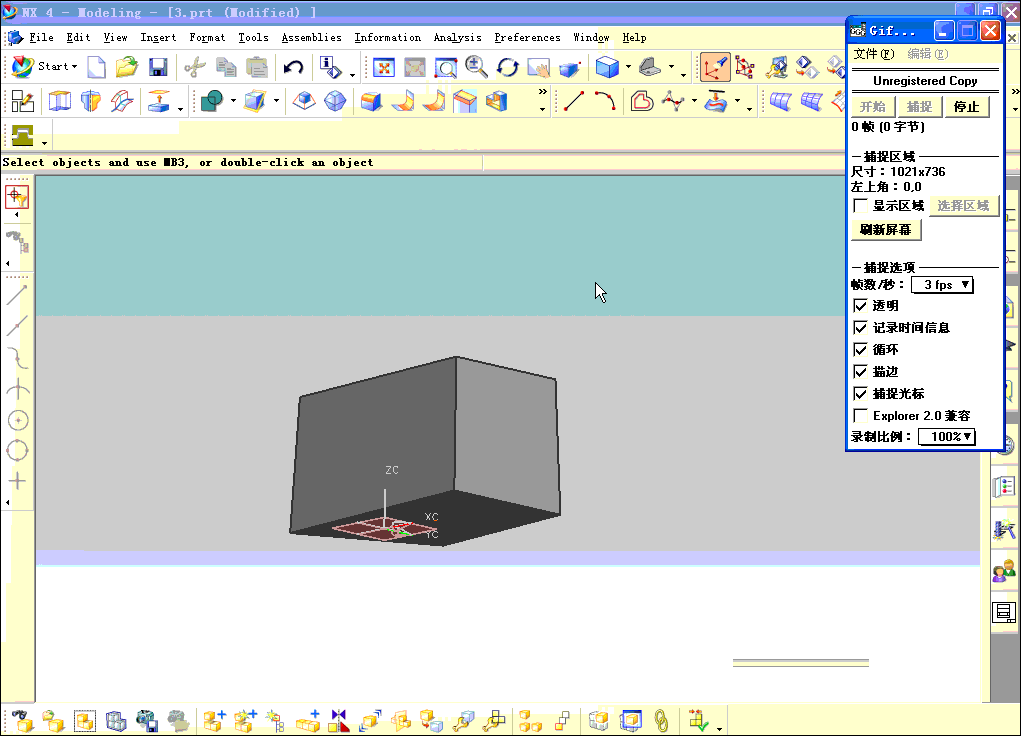Click the Zoom window icon
The image size is (1021, 736).
[x=445, y=67]
